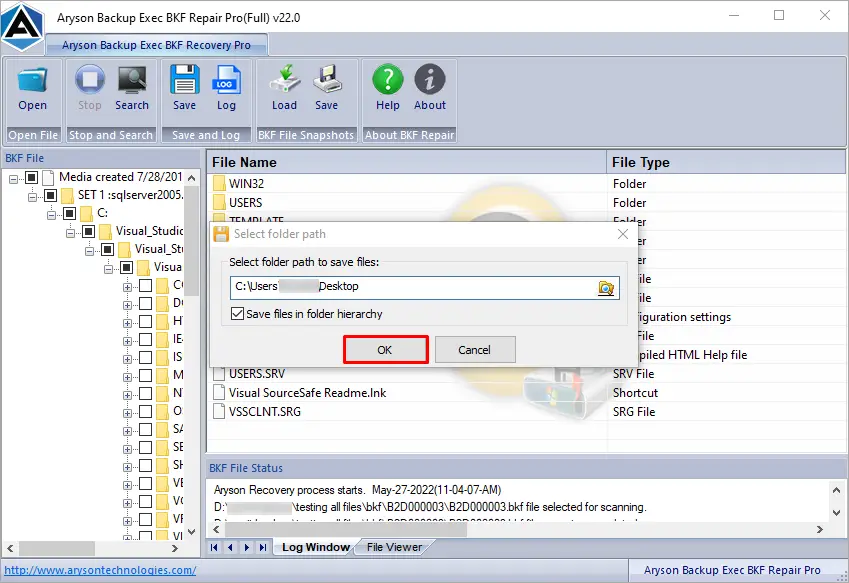Image resolution: width=849 pixels, height=583 pixels.
Task: Collapse the Visual_Studio tree node
Action: point(70,233)
